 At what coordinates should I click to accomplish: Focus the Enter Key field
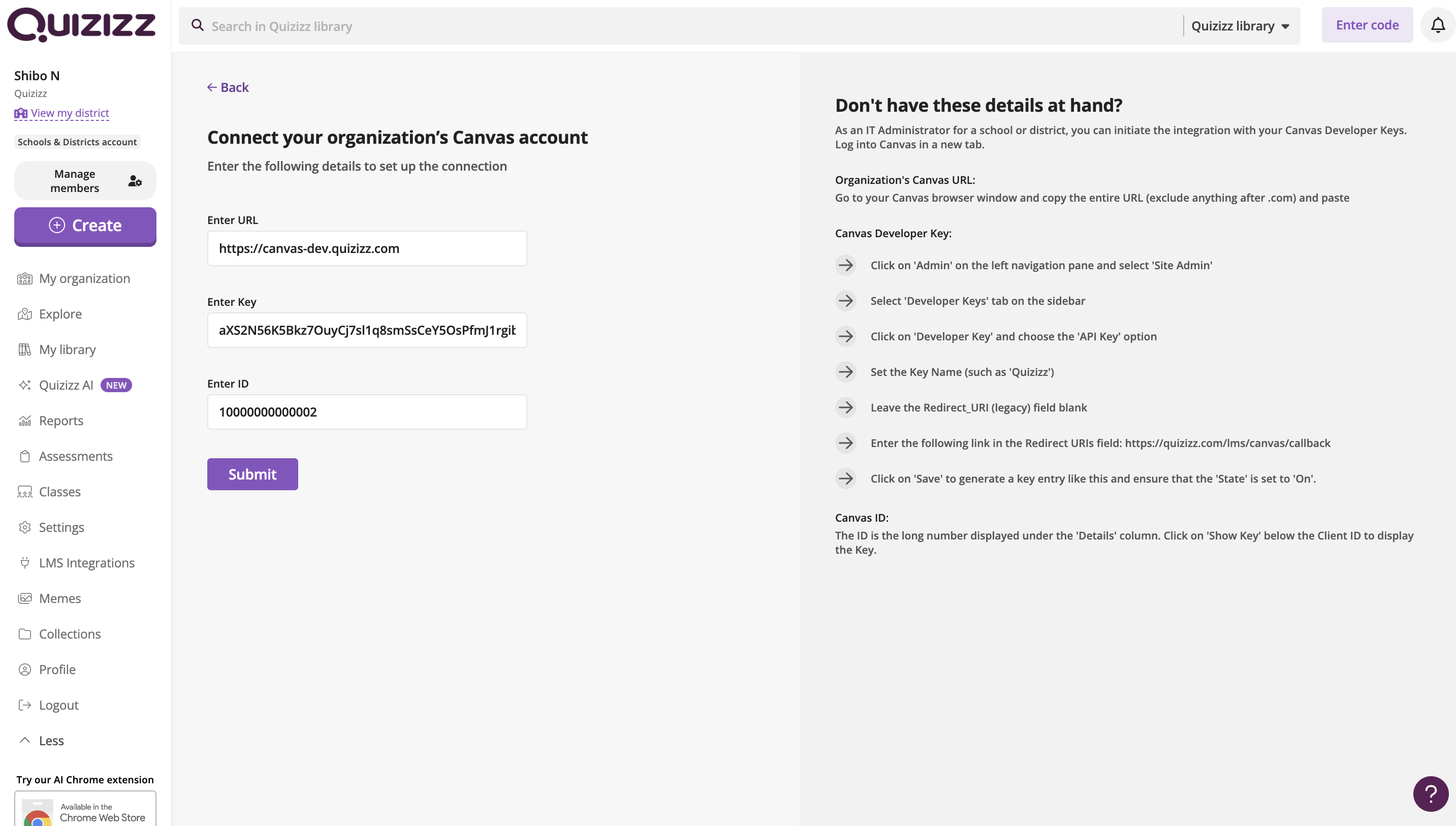click(367, 330)
